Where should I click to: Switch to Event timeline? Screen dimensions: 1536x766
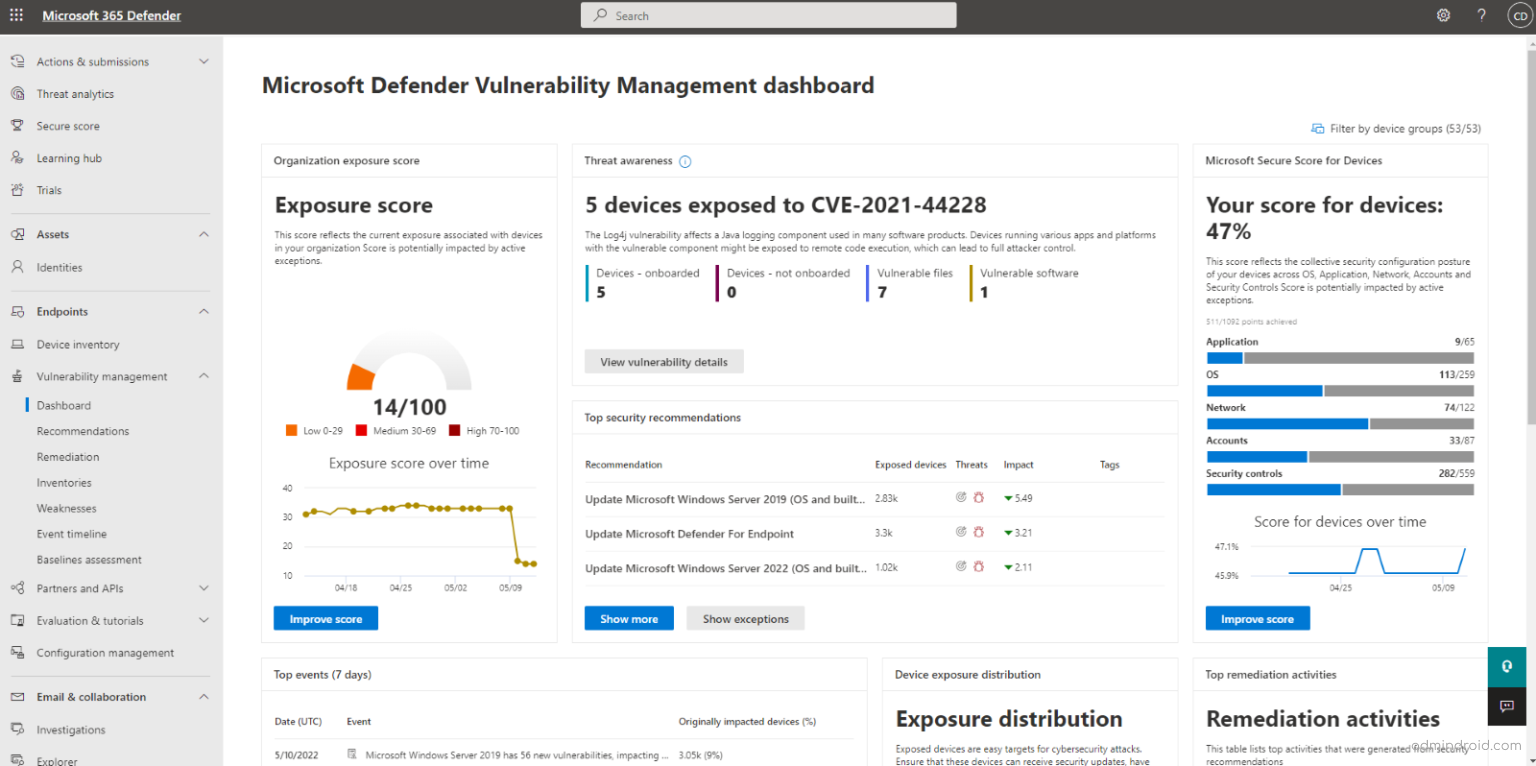70,533
